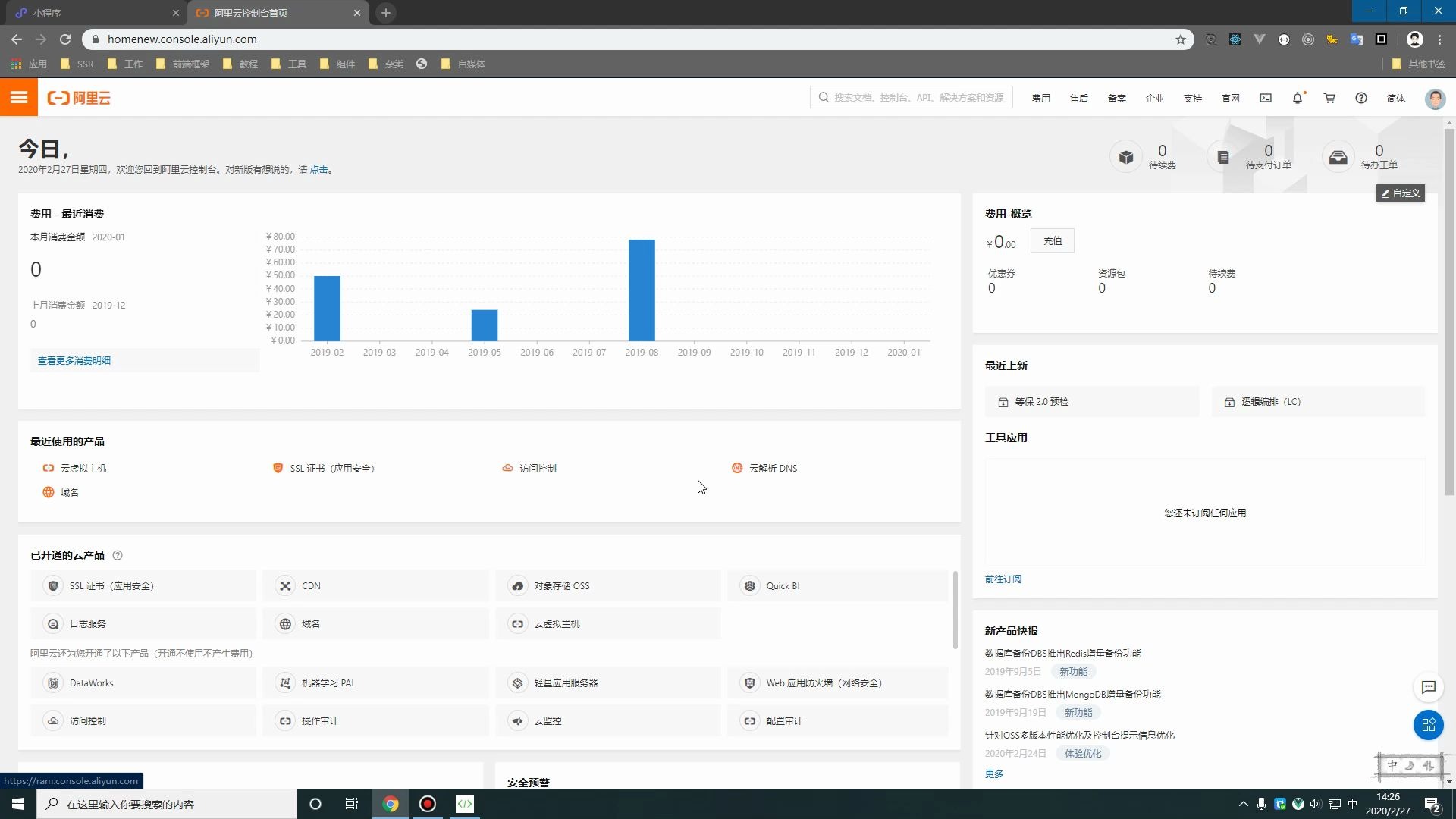Image resolution: width=1456 pixels, height=819 pixels.
Task: Open the orange hamburger navigation menu
Action: pyautogui.click(x=19, y=98)
